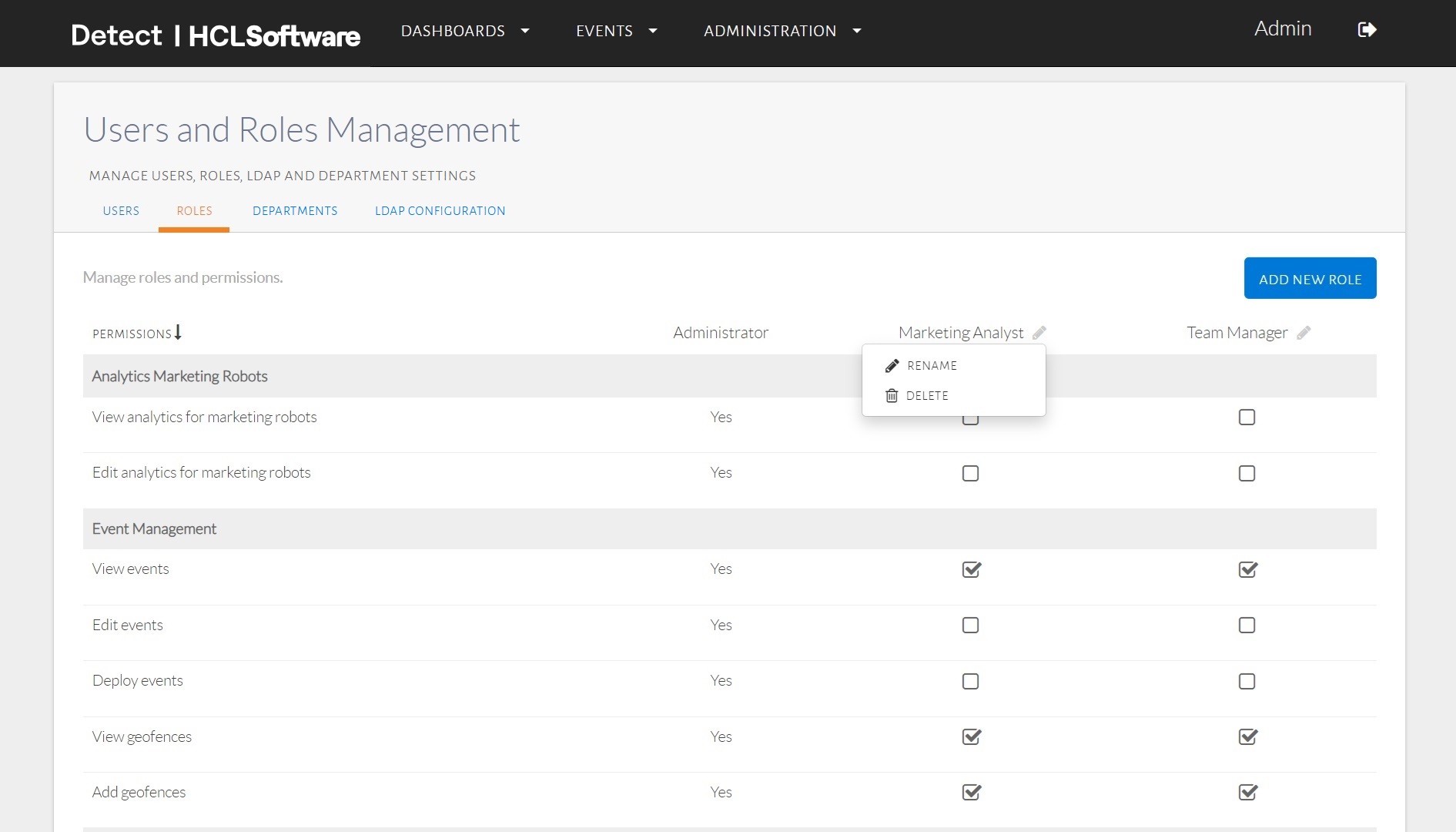Uncheck Add geofences for Marketing Analyst

[x=971, y=792]
